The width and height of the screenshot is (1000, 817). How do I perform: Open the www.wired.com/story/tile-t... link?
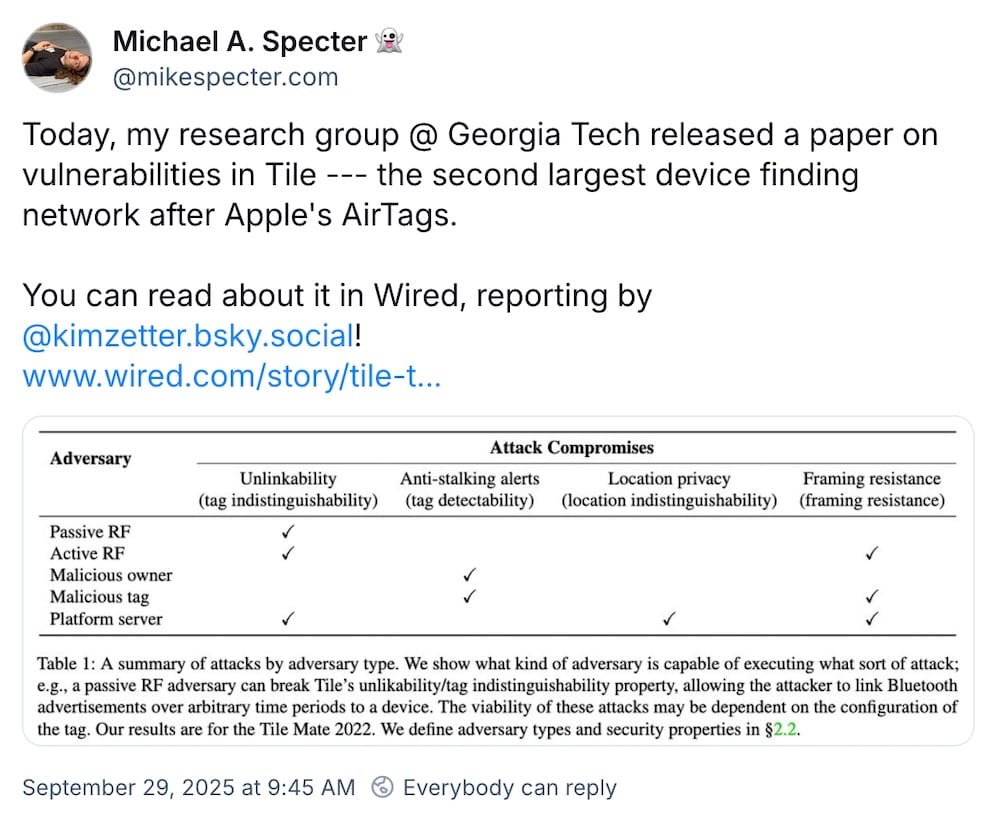232,376
